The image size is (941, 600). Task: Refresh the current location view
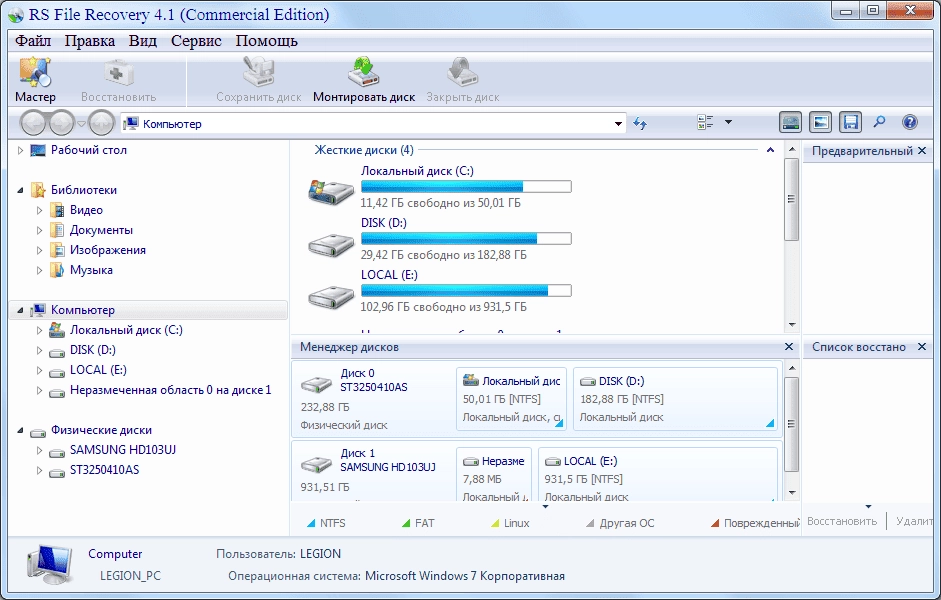[640, 124]
